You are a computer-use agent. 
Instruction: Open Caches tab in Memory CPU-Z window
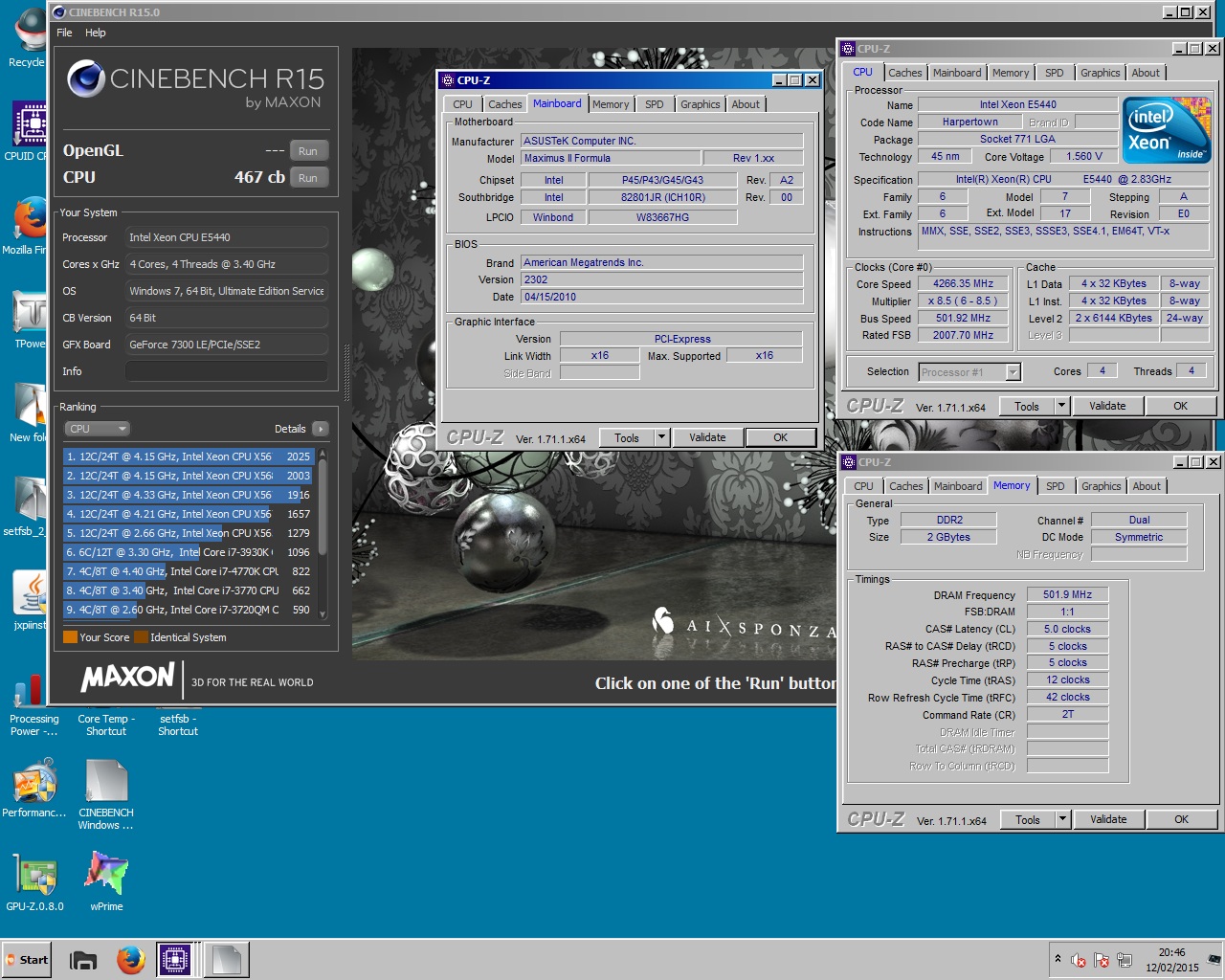pos(906,486)
